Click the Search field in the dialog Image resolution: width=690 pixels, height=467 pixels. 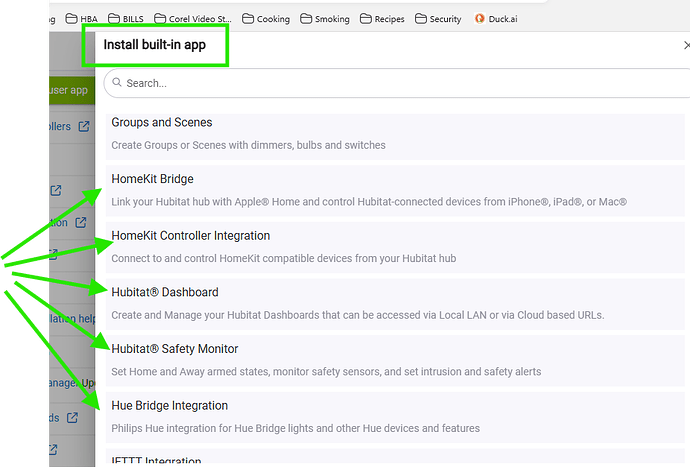[x=400, y=83]
